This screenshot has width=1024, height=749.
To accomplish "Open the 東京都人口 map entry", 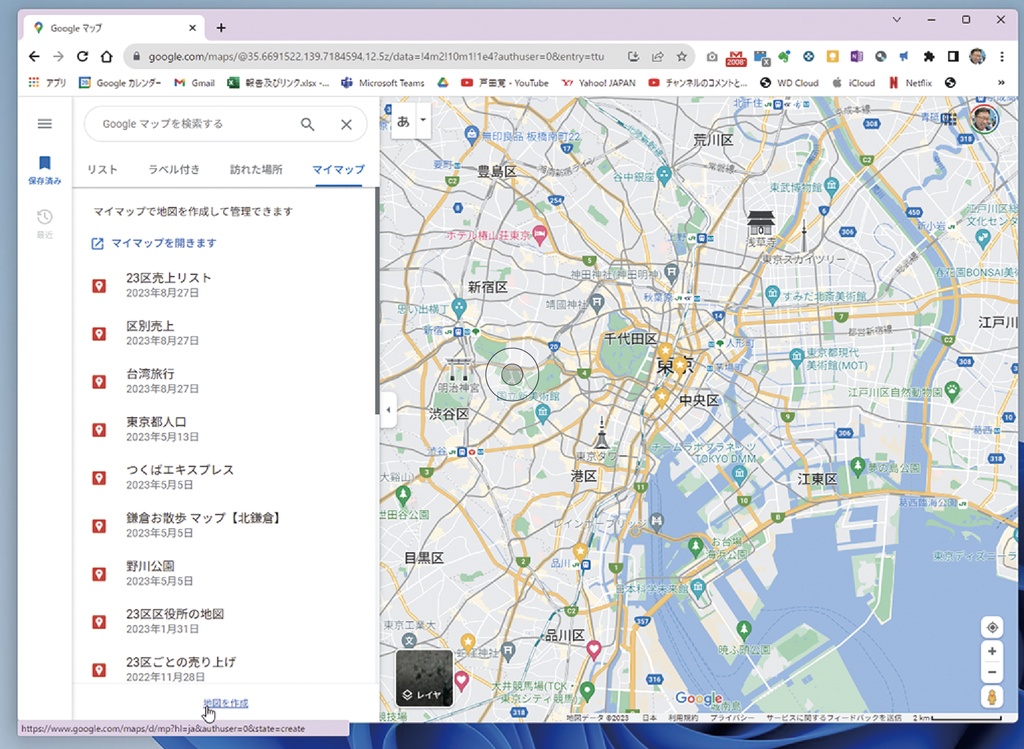I will tap(225, 429).
